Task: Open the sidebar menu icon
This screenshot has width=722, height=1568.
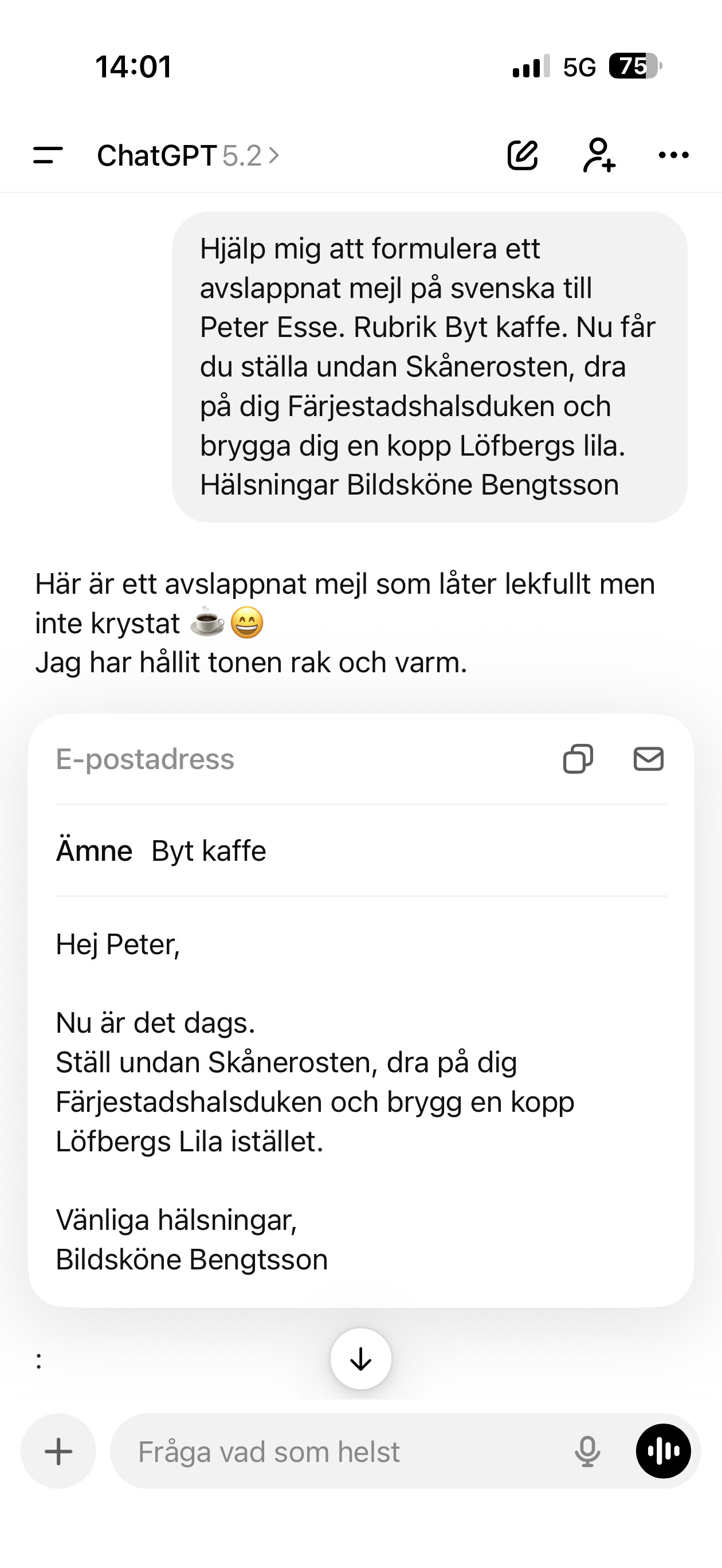Action: point(48,155)
